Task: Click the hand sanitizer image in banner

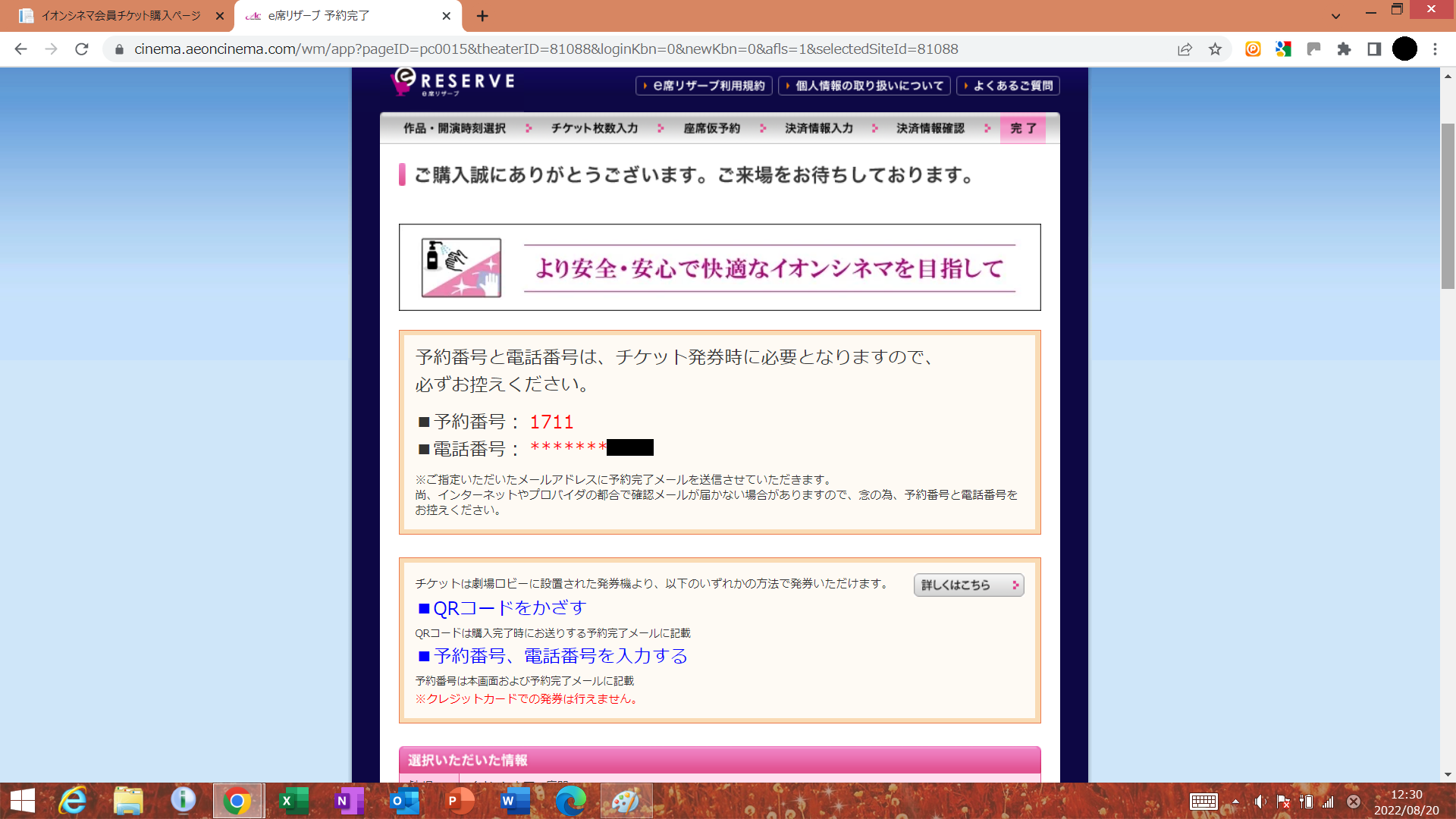Action: 461,267
